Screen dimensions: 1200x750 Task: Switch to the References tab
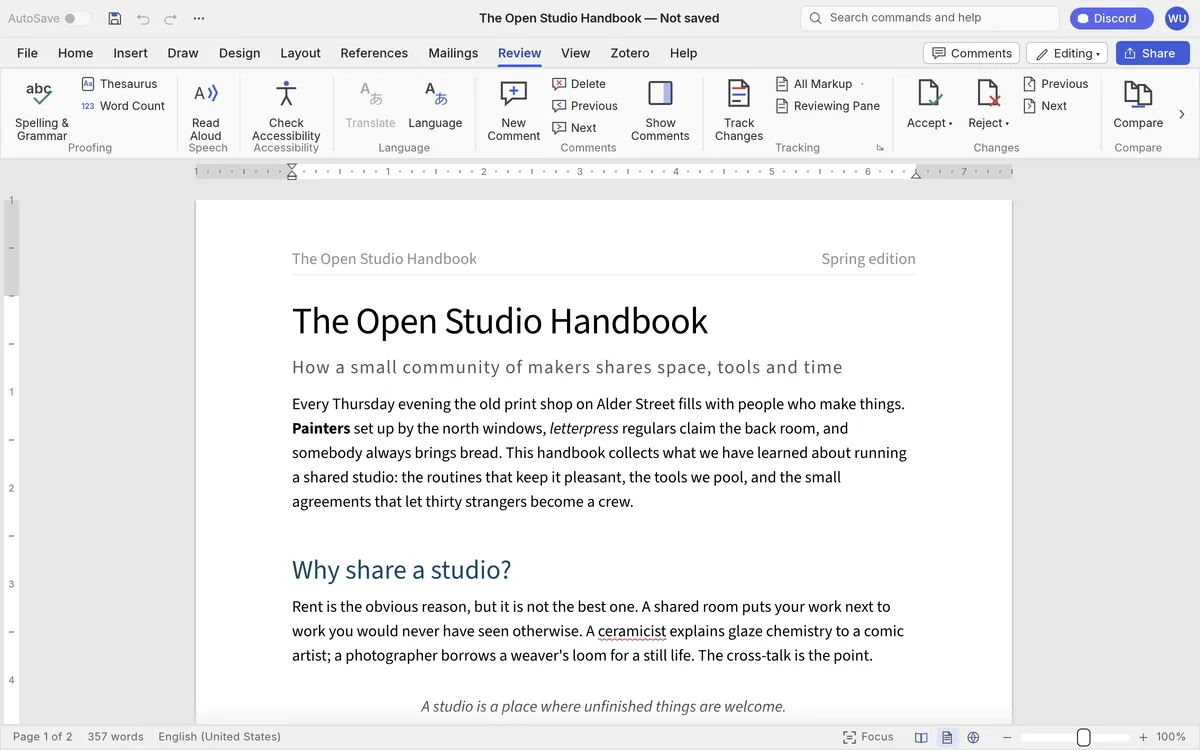tap(374, 53)
